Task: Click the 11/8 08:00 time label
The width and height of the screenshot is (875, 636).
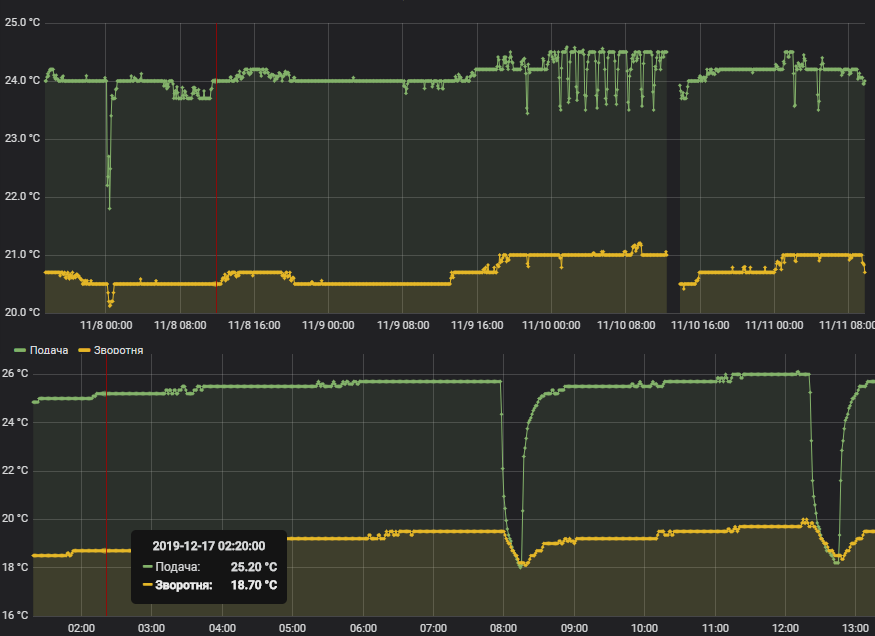Action: tap(180, 325)
